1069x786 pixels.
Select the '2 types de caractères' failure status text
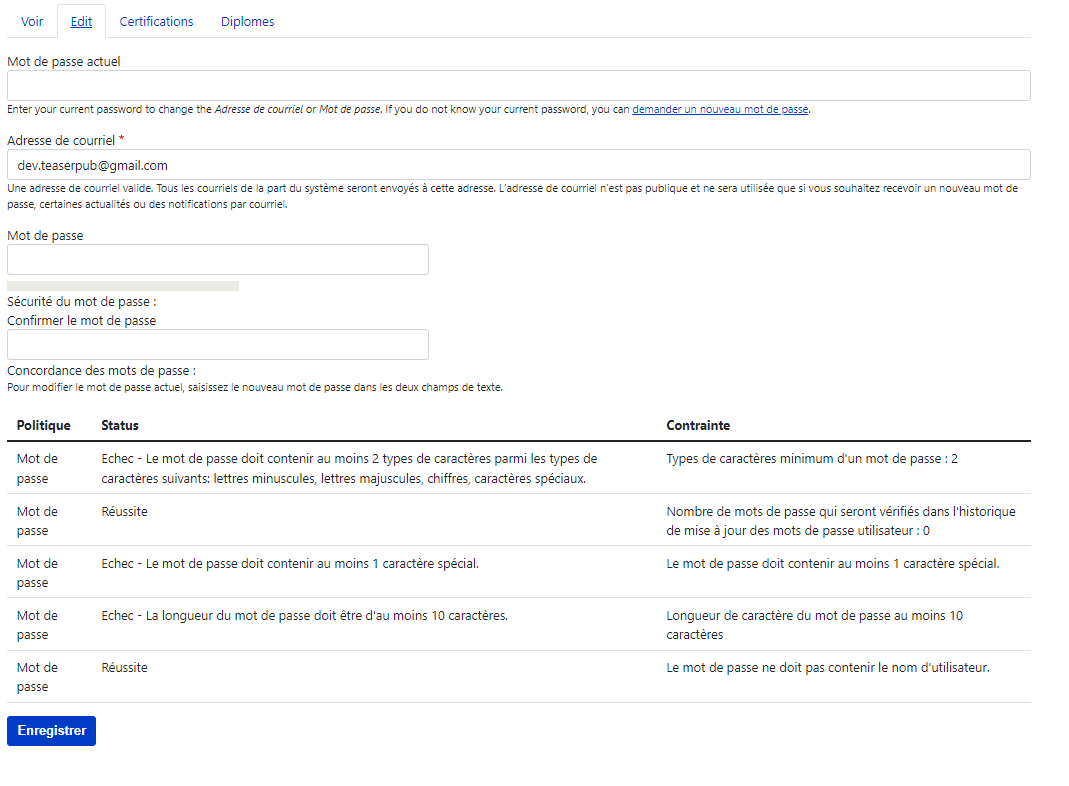[349, 468]
